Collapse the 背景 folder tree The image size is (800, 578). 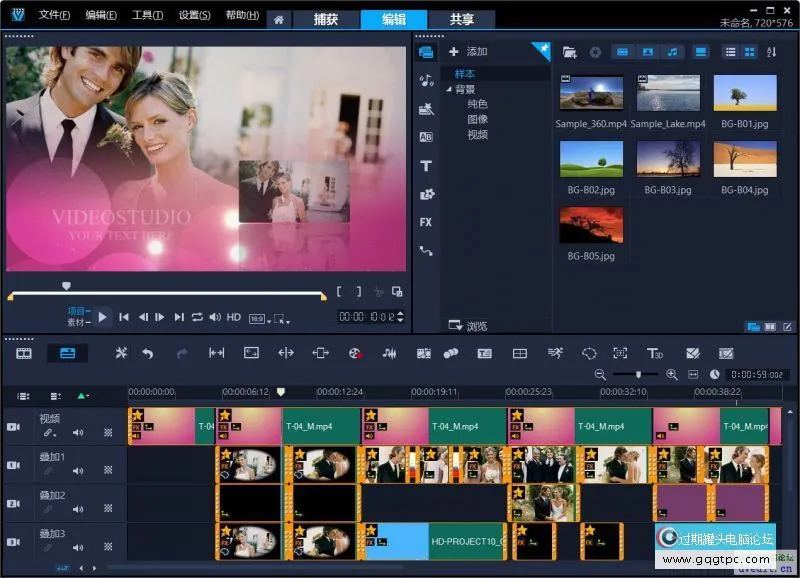(x=449, y=89)
